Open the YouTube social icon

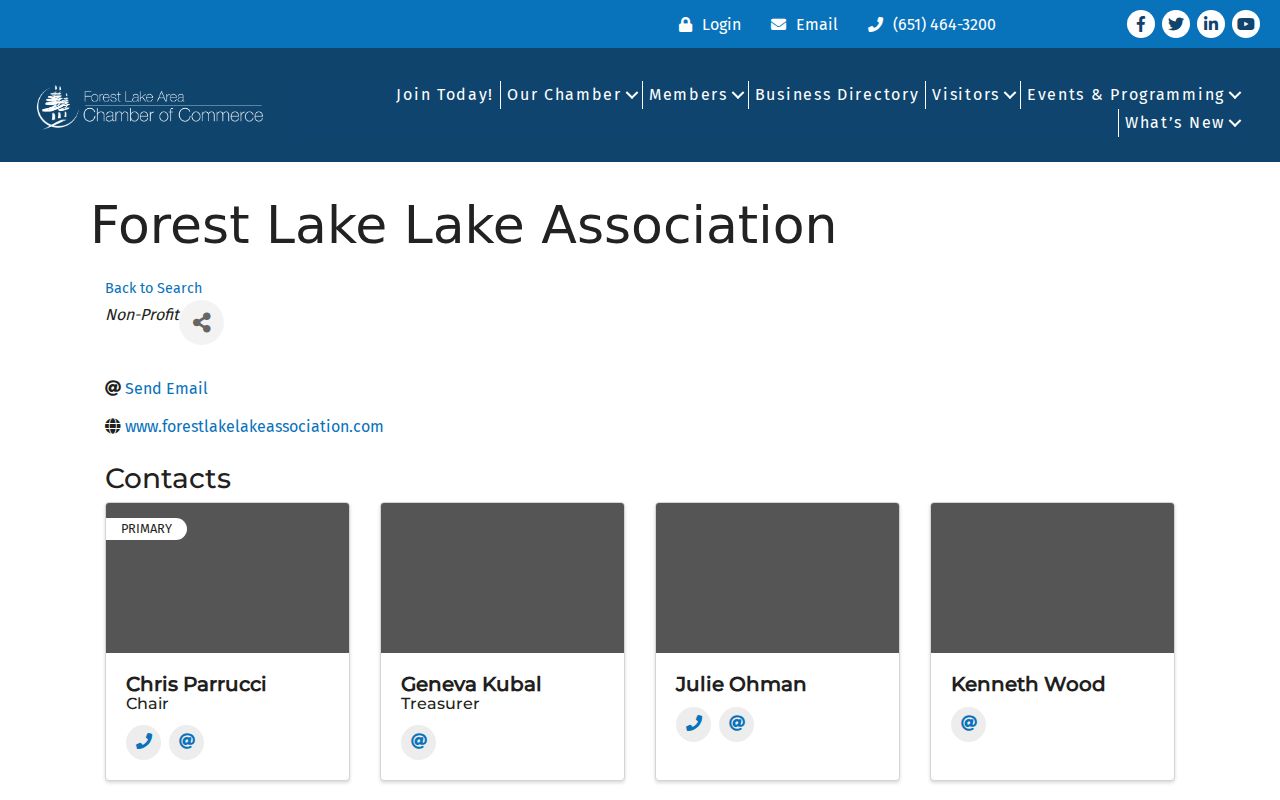pyautogui.click(x=1246, y=24)
